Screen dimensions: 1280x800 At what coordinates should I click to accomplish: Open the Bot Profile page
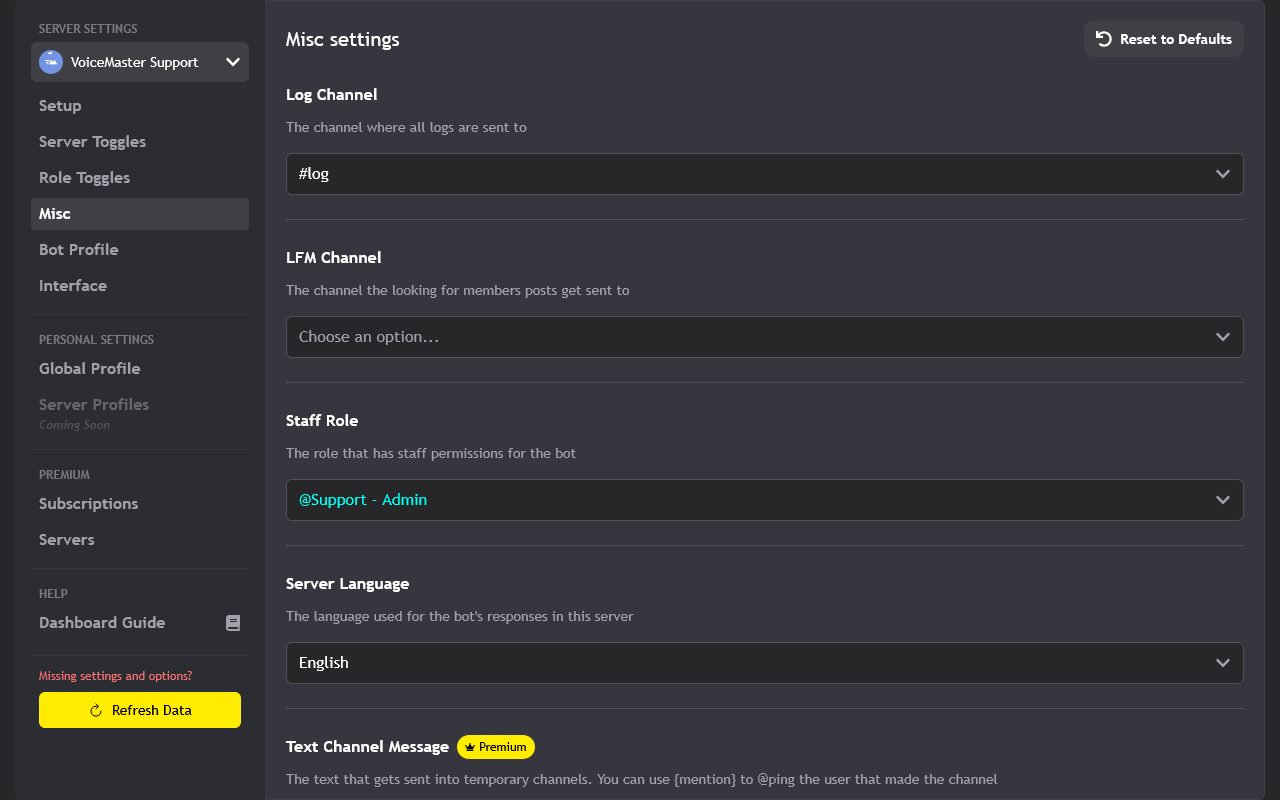(x=78, y=249)
